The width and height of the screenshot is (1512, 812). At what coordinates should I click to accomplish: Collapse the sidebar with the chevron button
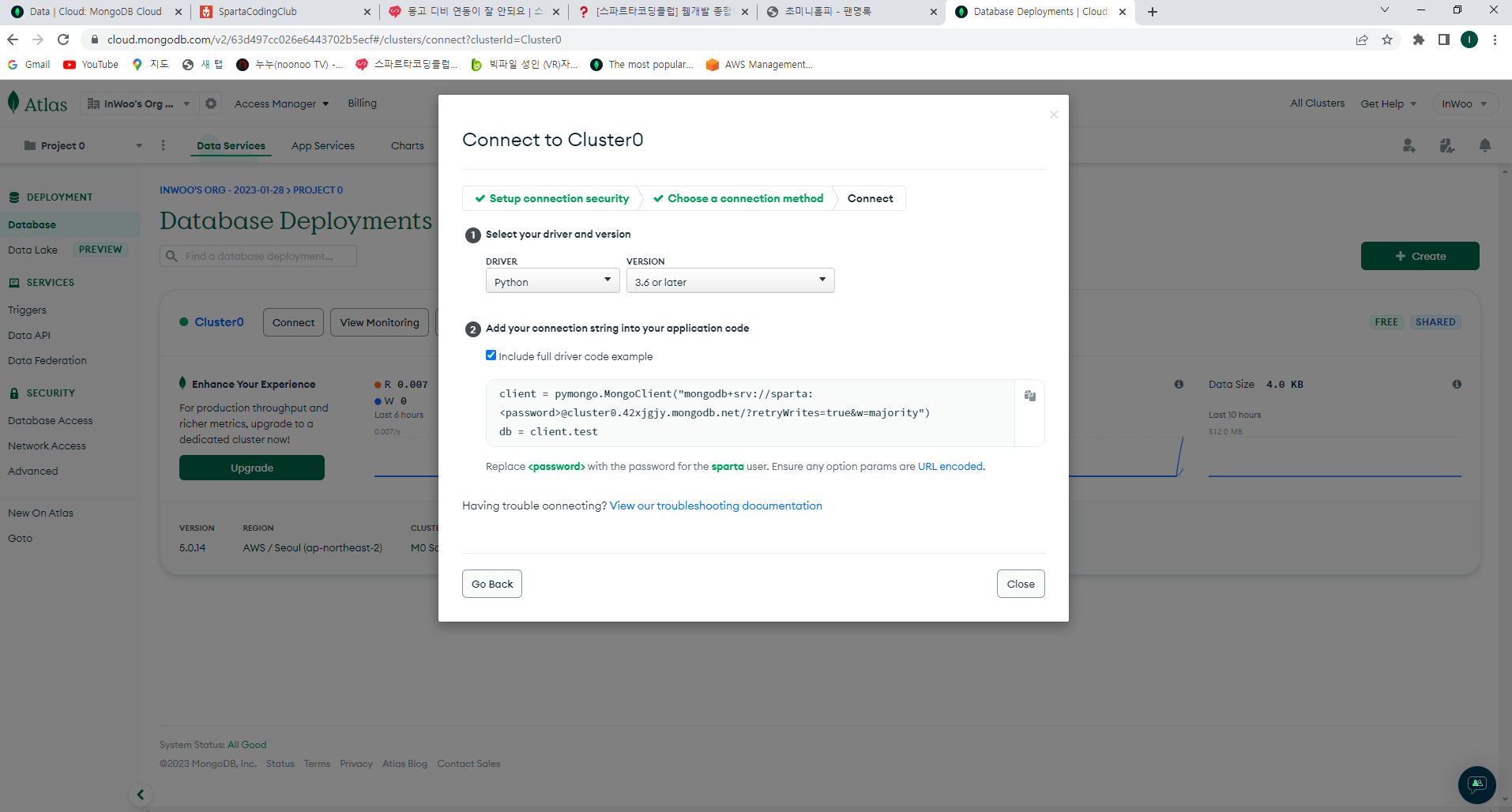coord(140,795)
